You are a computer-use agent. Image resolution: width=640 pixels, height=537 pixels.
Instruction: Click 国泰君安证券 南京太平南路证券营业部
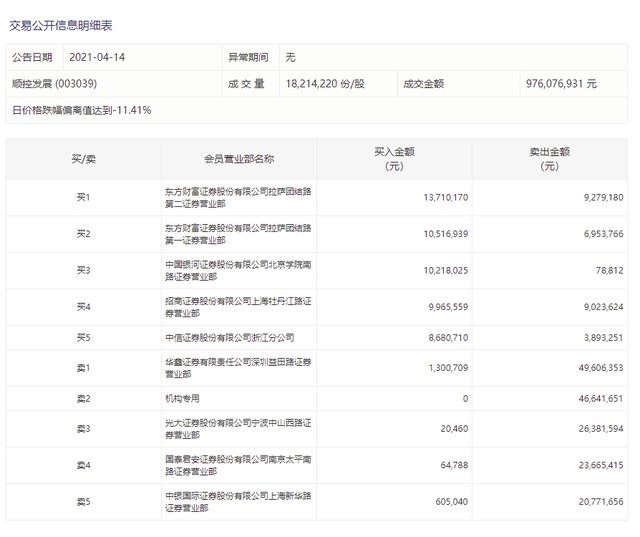pos(238,465)
